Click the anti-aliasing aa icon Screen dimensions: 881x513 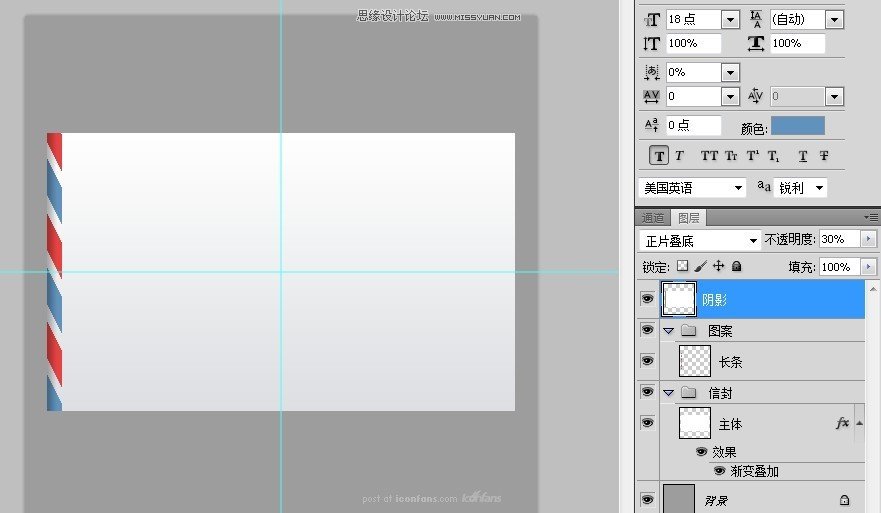click(x=764, y=186)
